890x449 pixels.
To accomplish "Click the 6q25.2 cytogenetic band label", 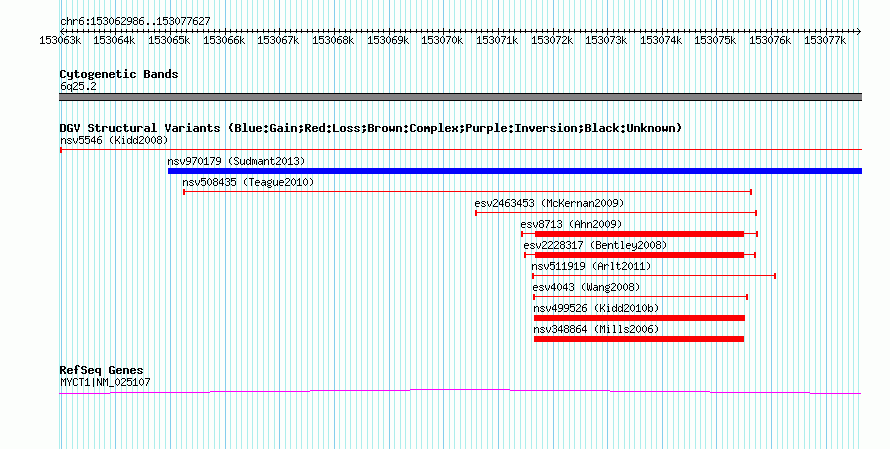I will pos(78,87).
